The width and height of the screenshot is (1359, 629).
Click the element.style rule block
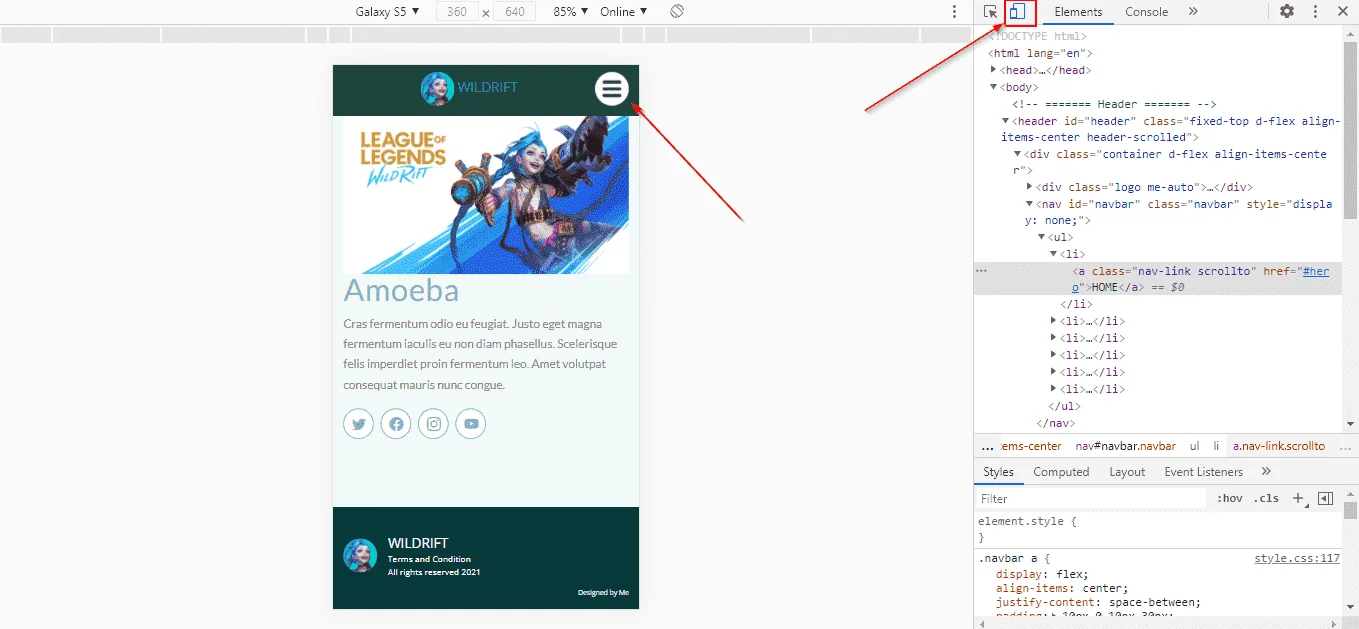[x=1158, y=529]
